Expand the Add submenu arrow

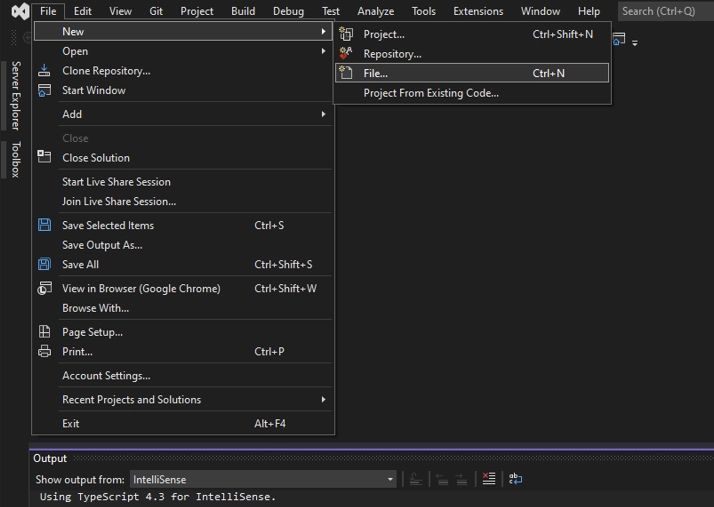click(x=323, y=114)
